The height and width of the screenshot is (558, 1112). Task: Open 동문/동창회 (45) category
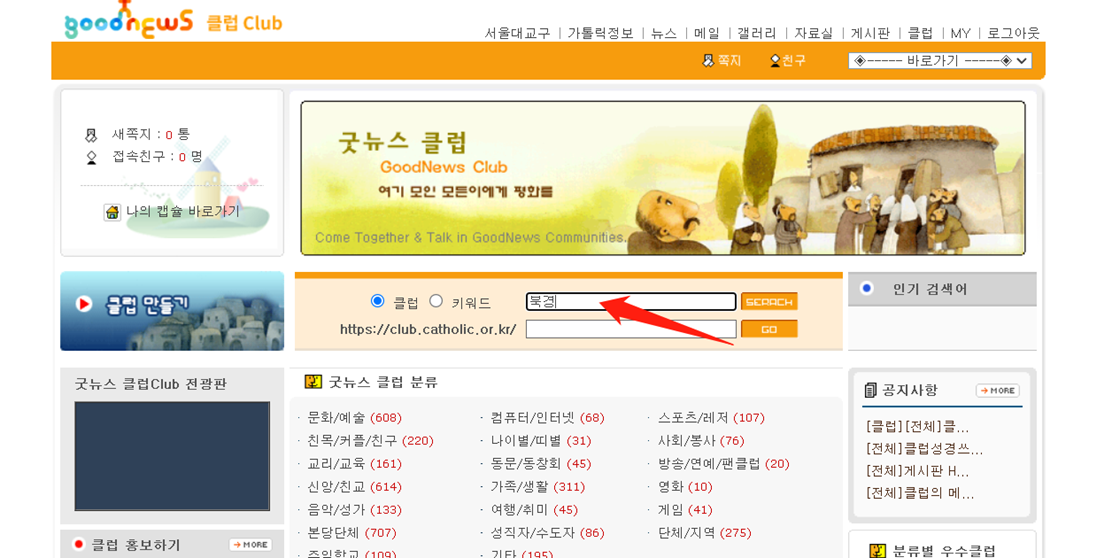540,464
